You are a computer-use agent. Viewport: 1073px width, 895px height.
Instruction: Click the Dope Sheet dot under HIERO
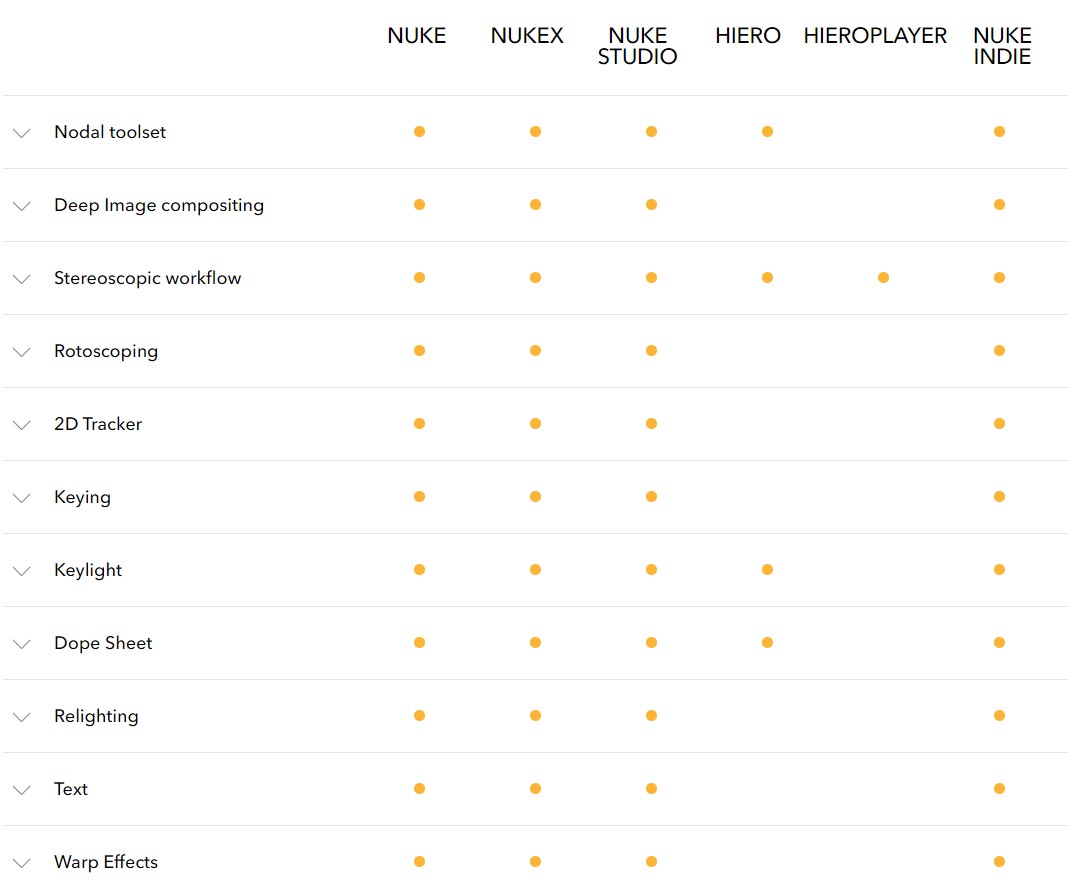767,643
